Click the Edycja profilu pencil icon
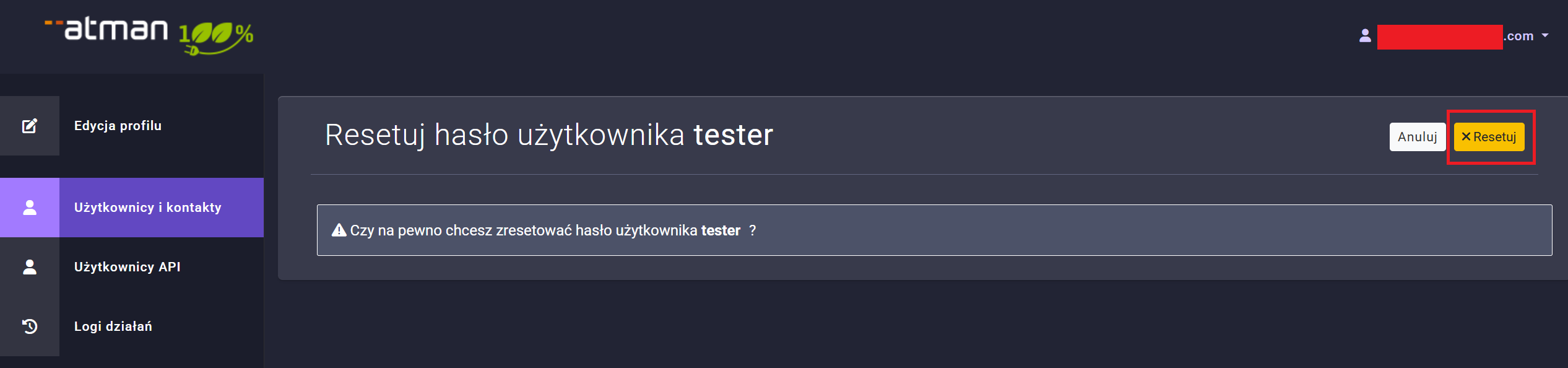 coord(30,126)
